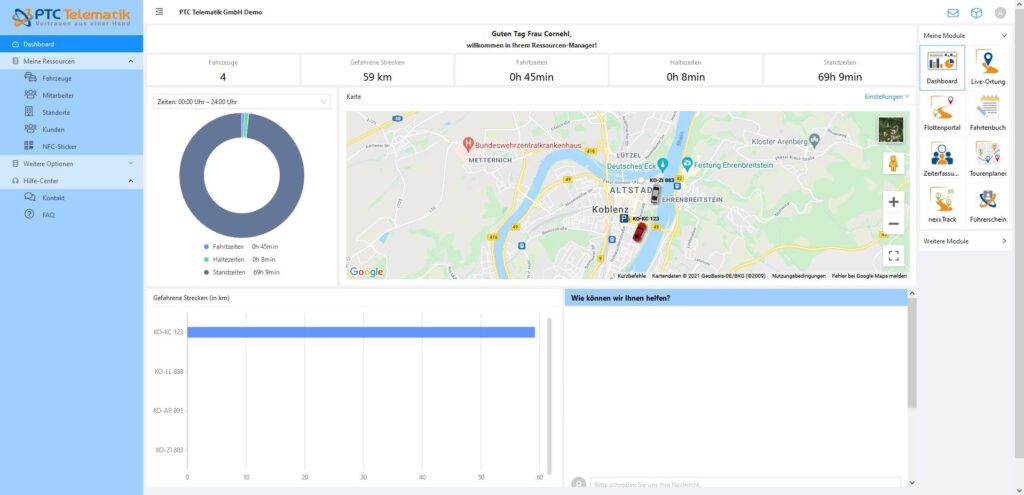Click the chat message input field

(744, 484)
